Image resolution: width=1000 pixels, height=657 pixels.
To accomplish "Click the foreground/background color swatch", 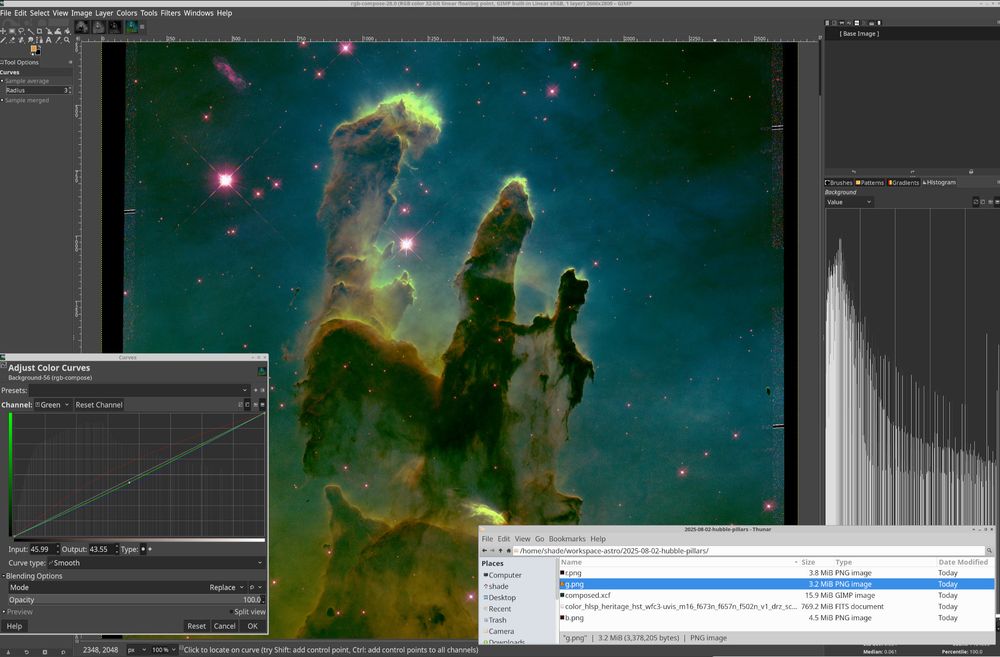I will tap(35, 50).
